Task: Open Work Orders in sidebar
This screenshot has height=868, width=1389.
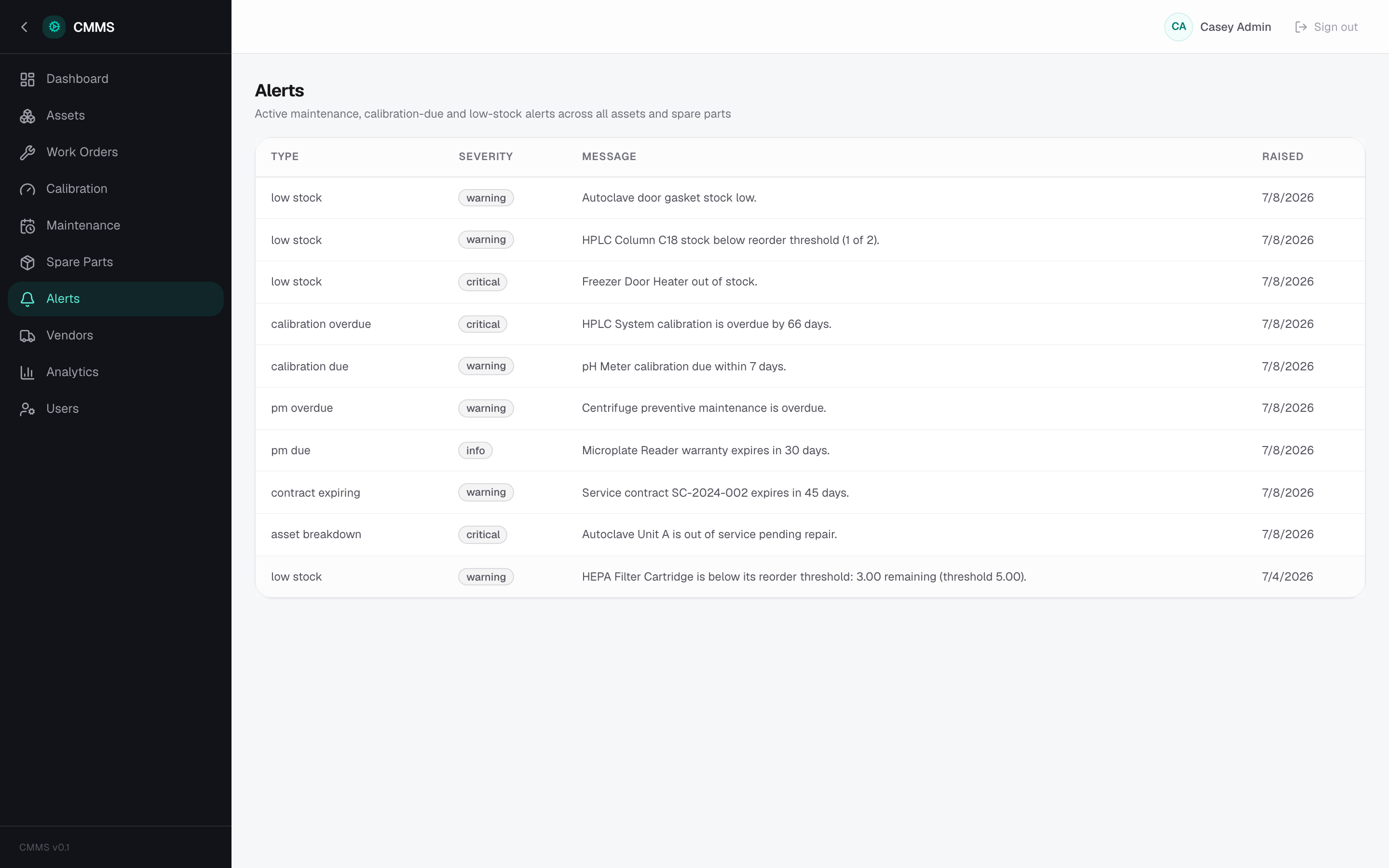Action: (115, 153)
